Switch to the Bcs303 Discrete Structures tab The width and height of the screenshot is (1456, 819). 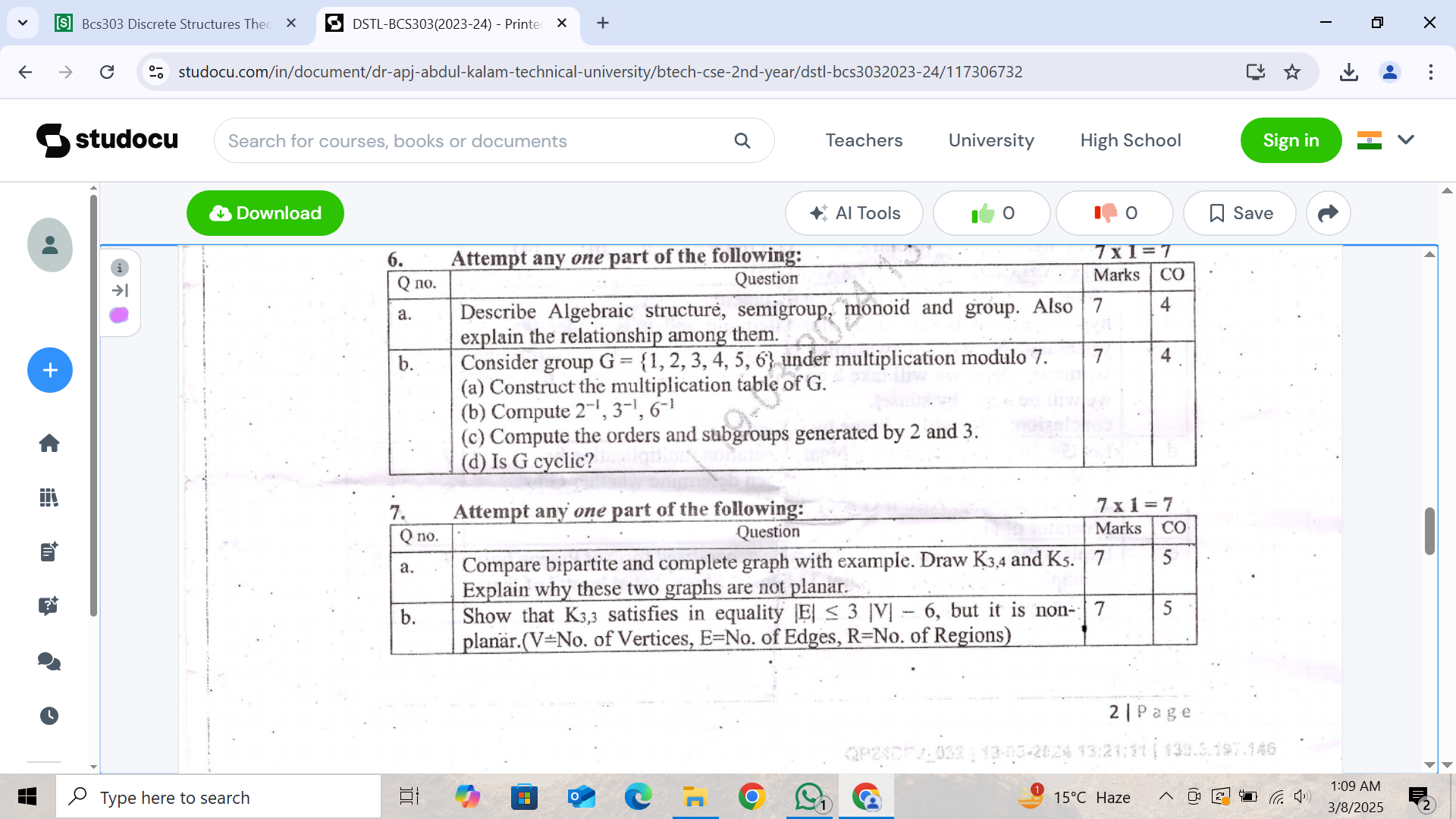point(167,24)
